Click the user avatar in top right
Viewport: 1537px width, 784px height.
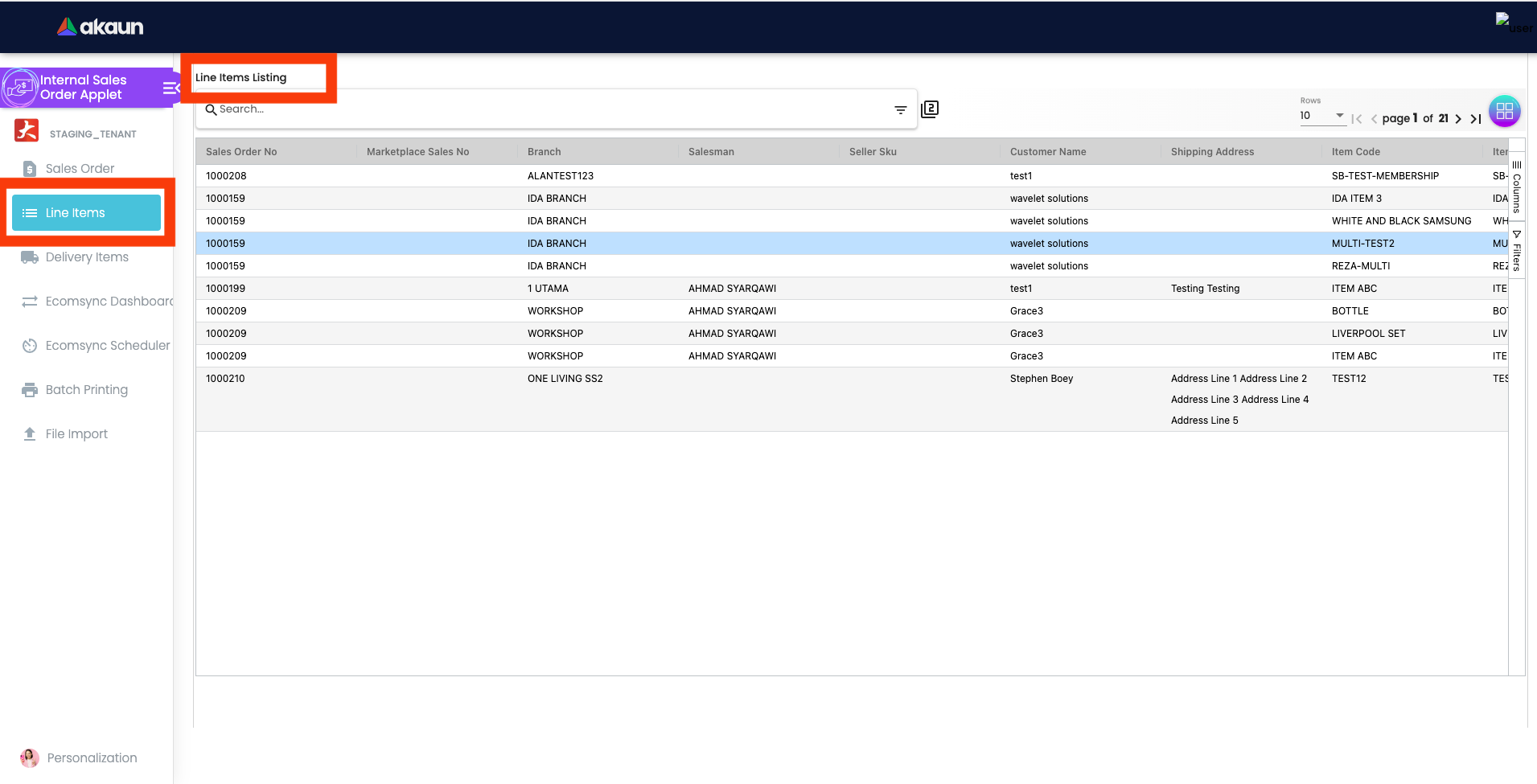pyautogui.click(x=1512, y=23)
